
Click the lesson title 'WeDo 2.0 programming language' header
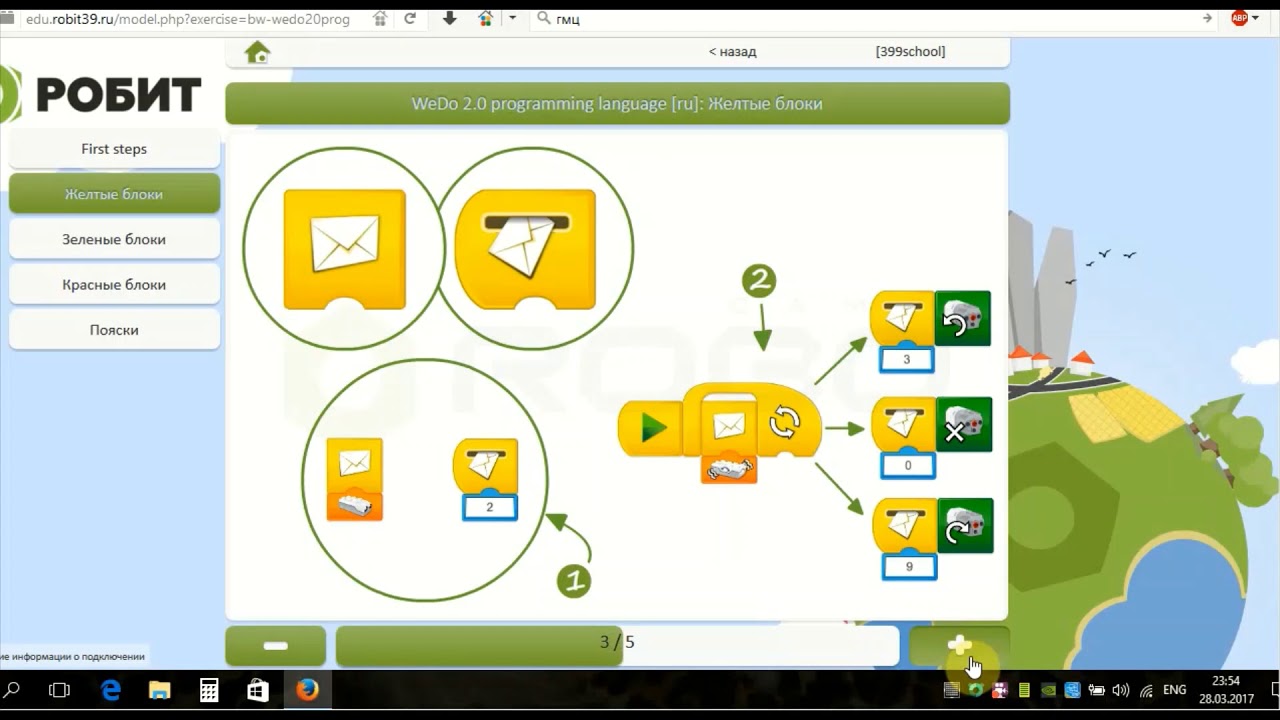(617, 104)
